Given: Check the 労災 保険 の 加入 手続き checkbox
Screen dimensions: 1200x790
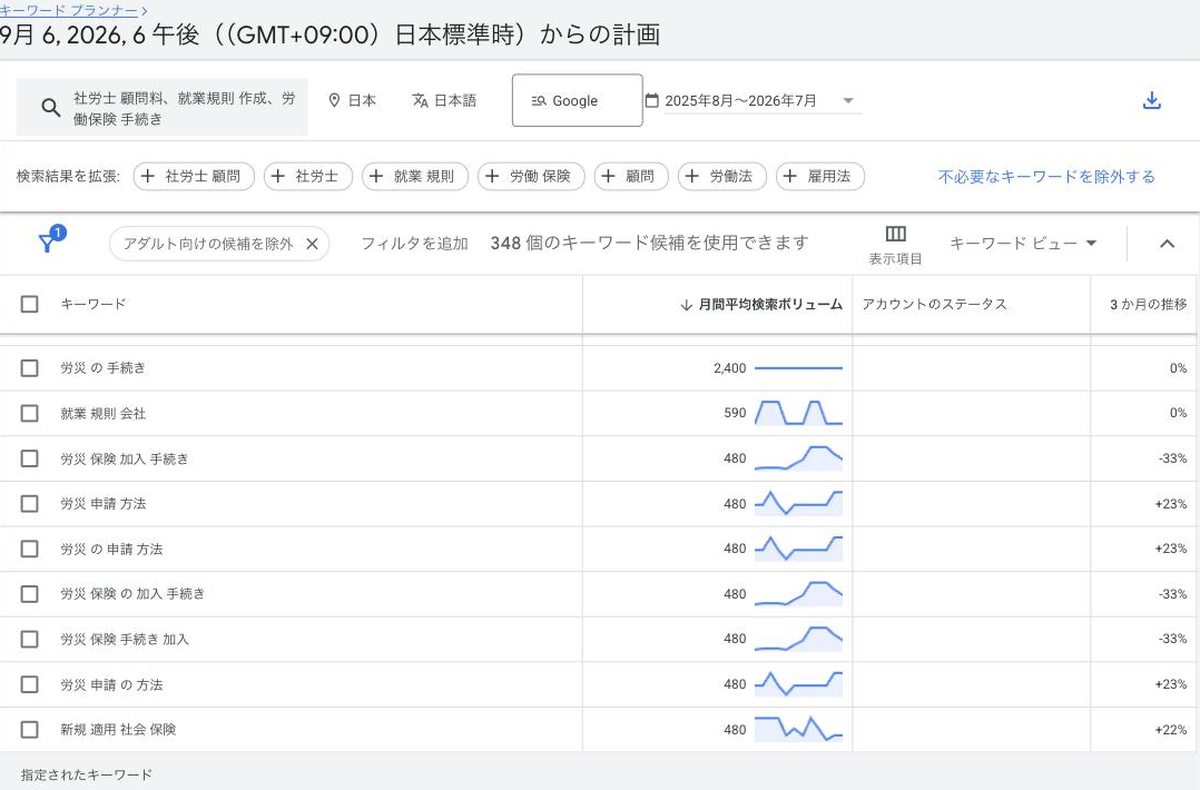Looking at the screenshot, I should pyautogui.click(x=30, y=594).
